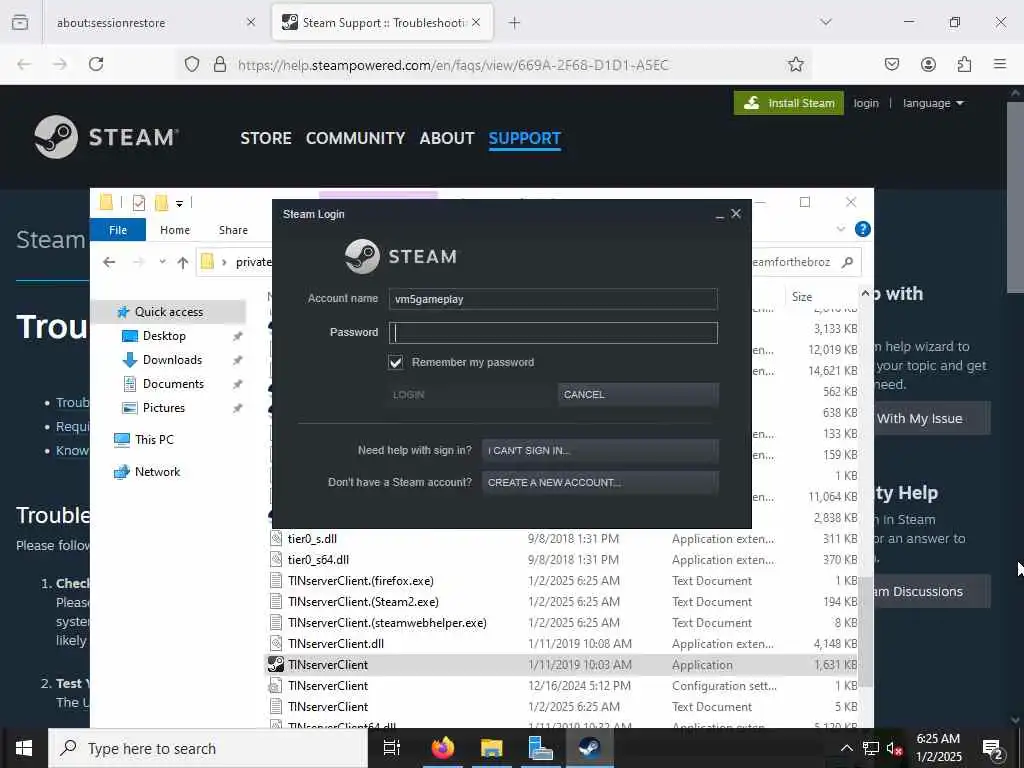Open COMMUNITY menu on Steam page
This screenshot has width=1024, height=768.
[x=355, y=138]
